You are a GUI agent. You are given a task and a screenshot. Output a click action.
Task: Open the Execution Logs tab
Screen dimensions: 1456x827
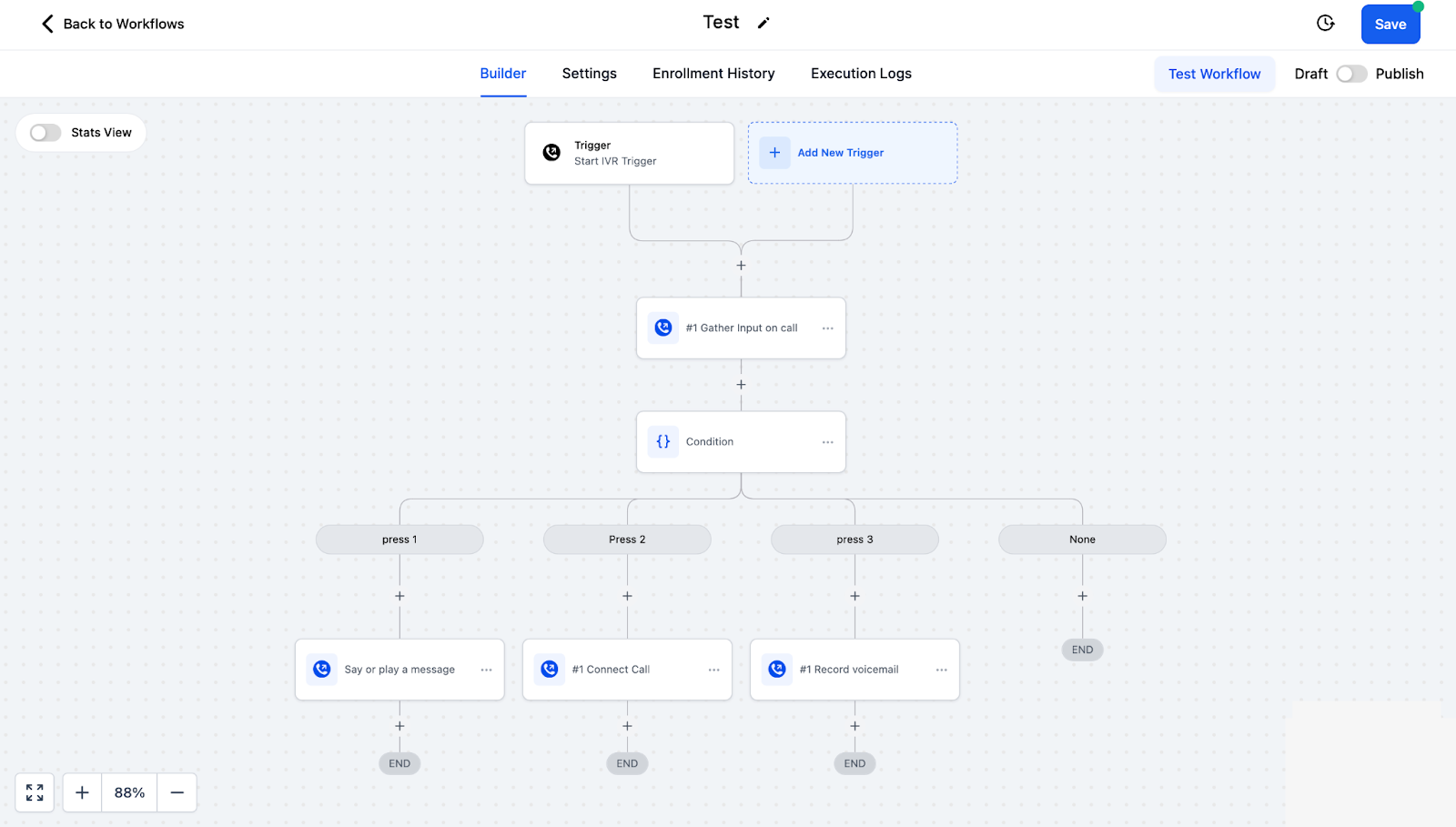coord(861,74)
